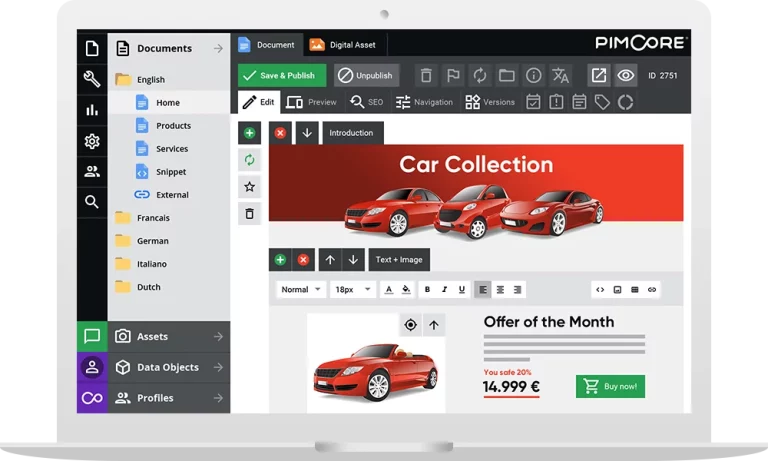Select the Products document in tree
Viewport: 768px width, 461px height.
click(172, 126)
